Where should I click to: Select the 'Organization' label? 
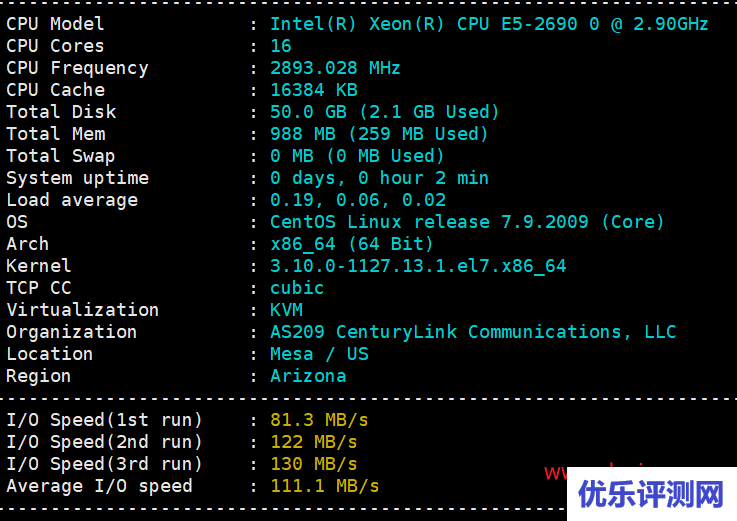71,332
